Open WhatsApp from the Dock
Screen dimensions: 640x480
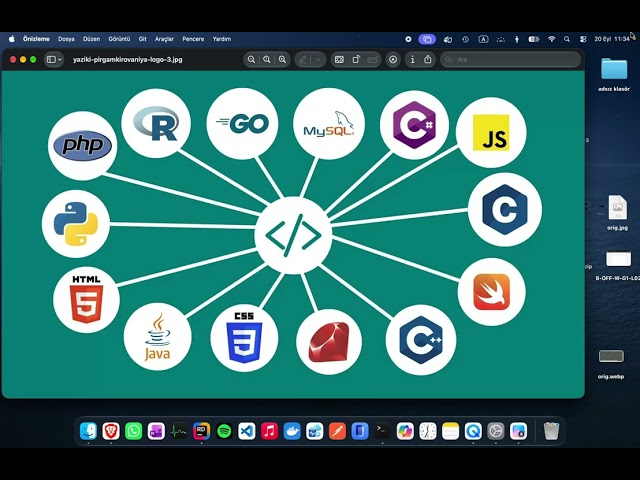click(x=133, y=431)
